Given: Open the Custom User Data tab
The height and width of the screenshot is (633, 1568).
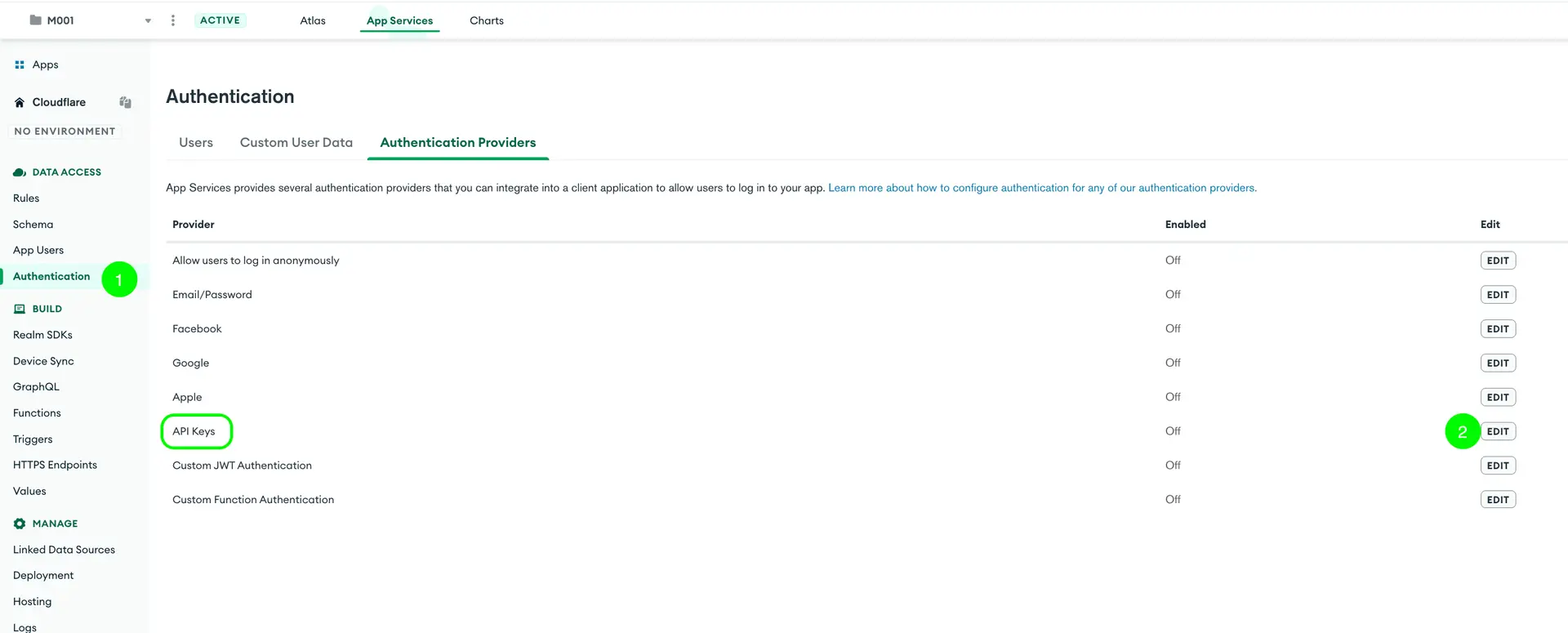Looking at the screenshot, I should coord(296,142).
